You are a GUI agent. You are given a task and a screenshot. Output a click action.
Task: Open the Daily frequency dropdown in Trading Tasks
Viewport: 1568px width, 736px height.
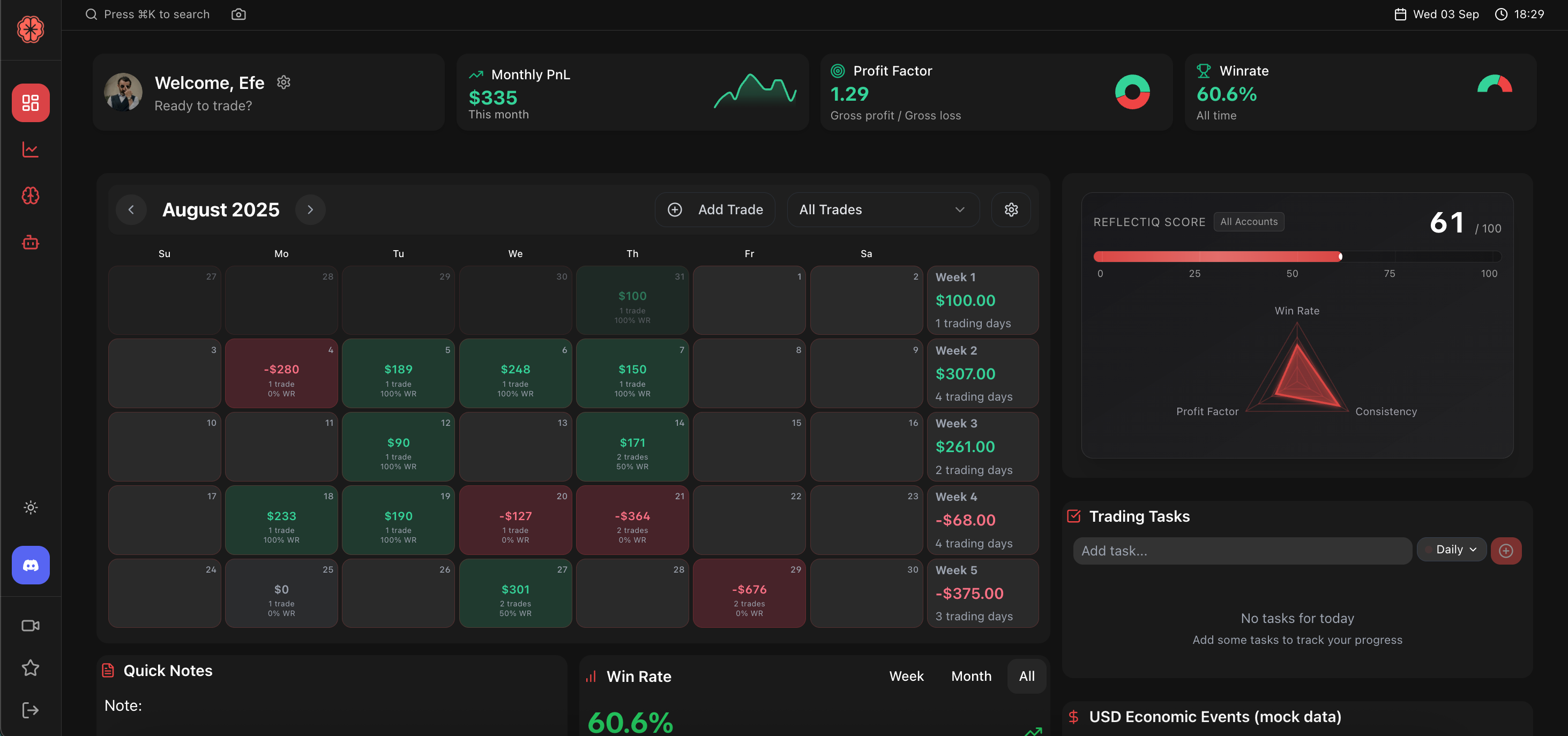[x=1451, y=549]
